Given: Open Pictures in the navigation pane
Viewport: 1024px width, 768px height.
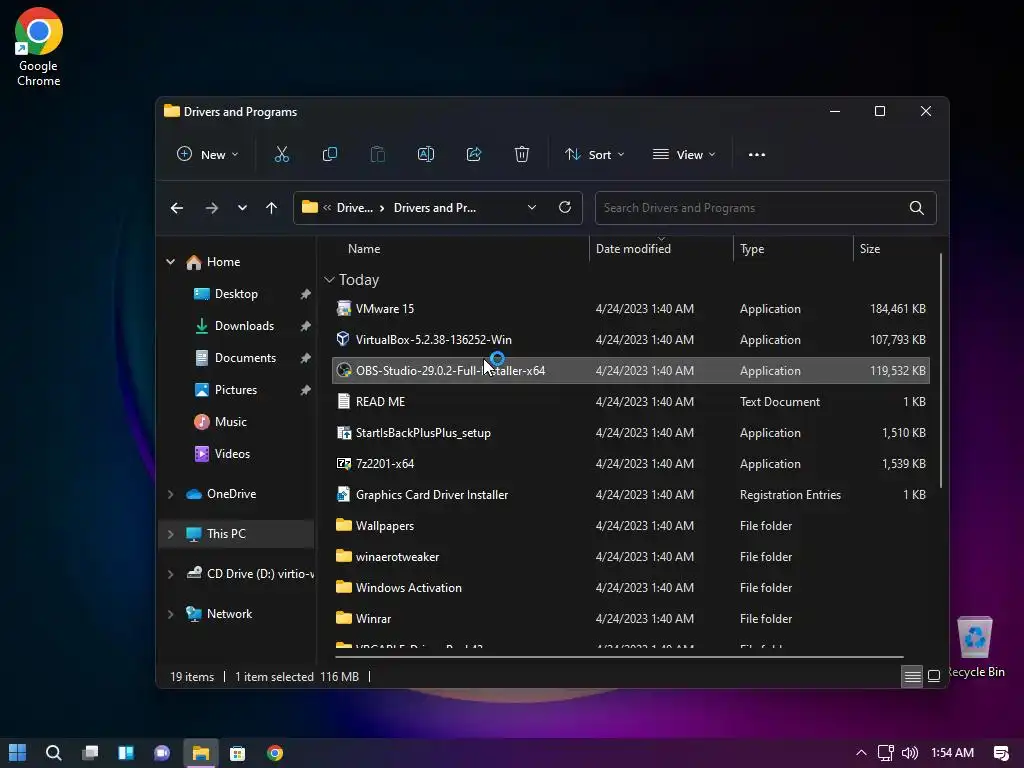Looking at the screenshot, I should (236, 390).
